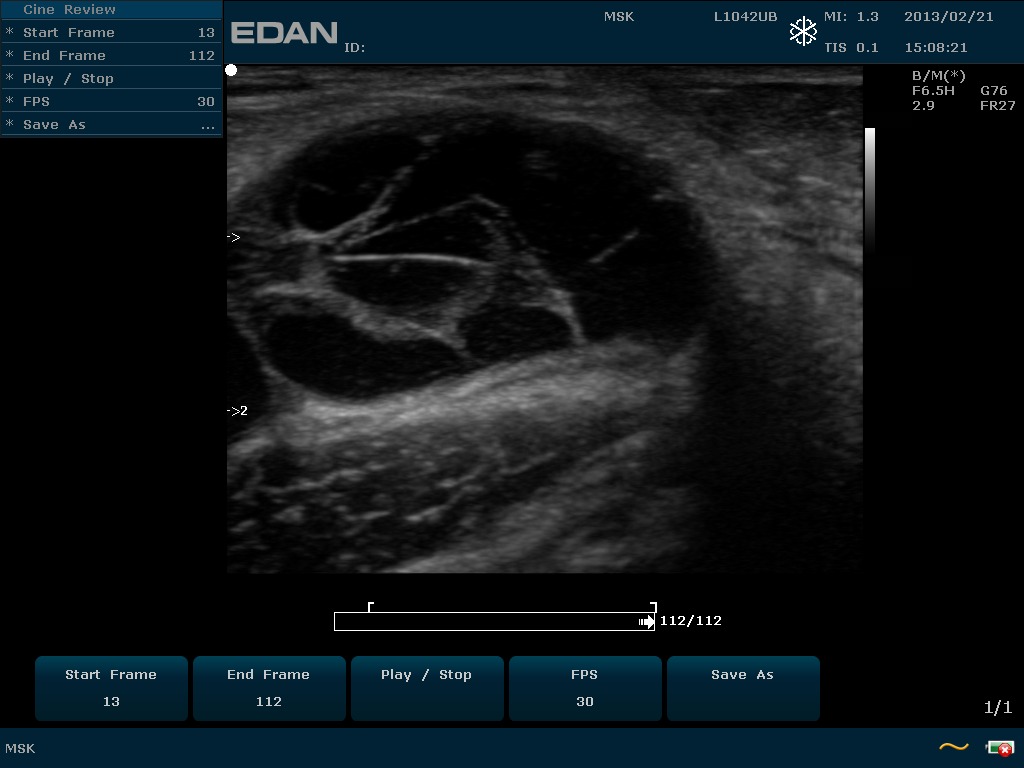Click the battery icon with red X
This screenshot has width=1024, height=768.
[999, 748]
